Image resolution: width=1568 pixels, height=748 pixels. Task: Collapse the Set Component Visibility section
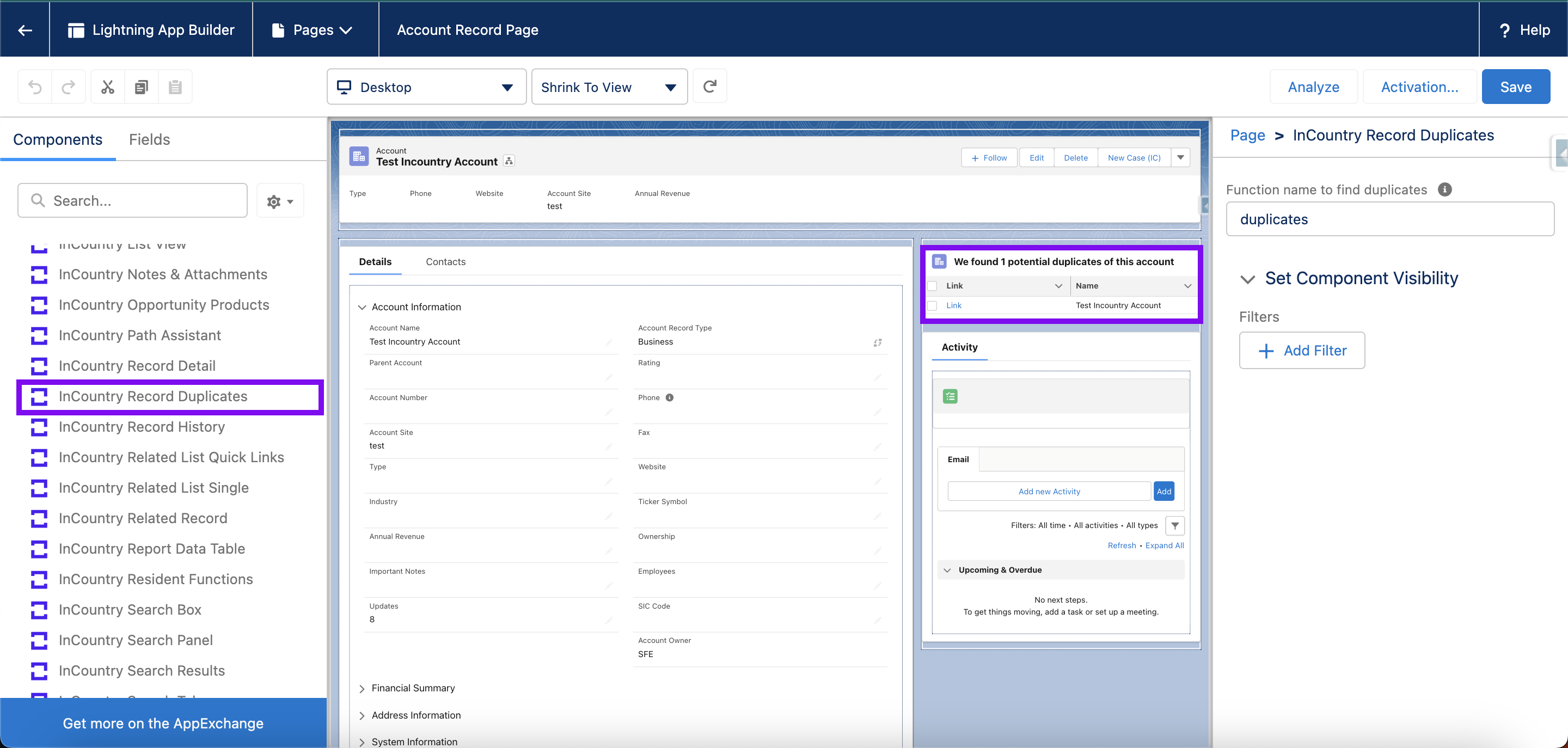coord(1247,279)
